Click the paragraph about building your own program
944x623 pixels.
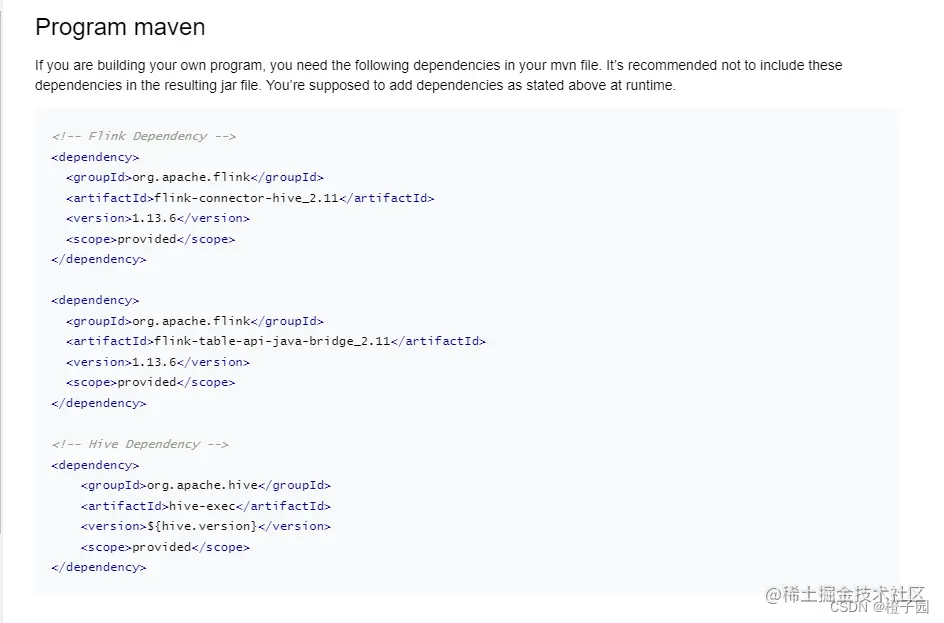(x=438, y=75)
